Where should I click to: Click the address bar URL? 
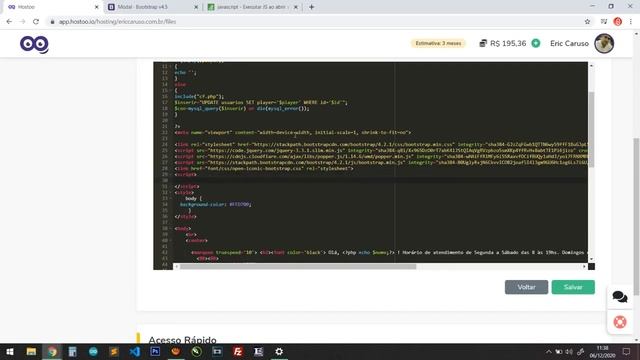pyautogui.click(x=118, y=21)
